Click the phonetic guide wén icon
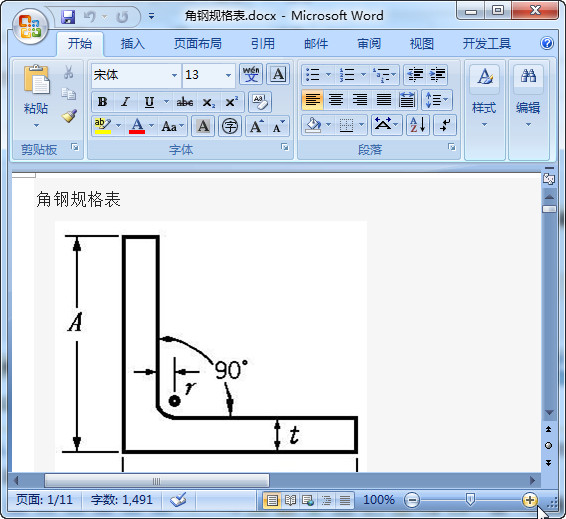 (251, 74)
